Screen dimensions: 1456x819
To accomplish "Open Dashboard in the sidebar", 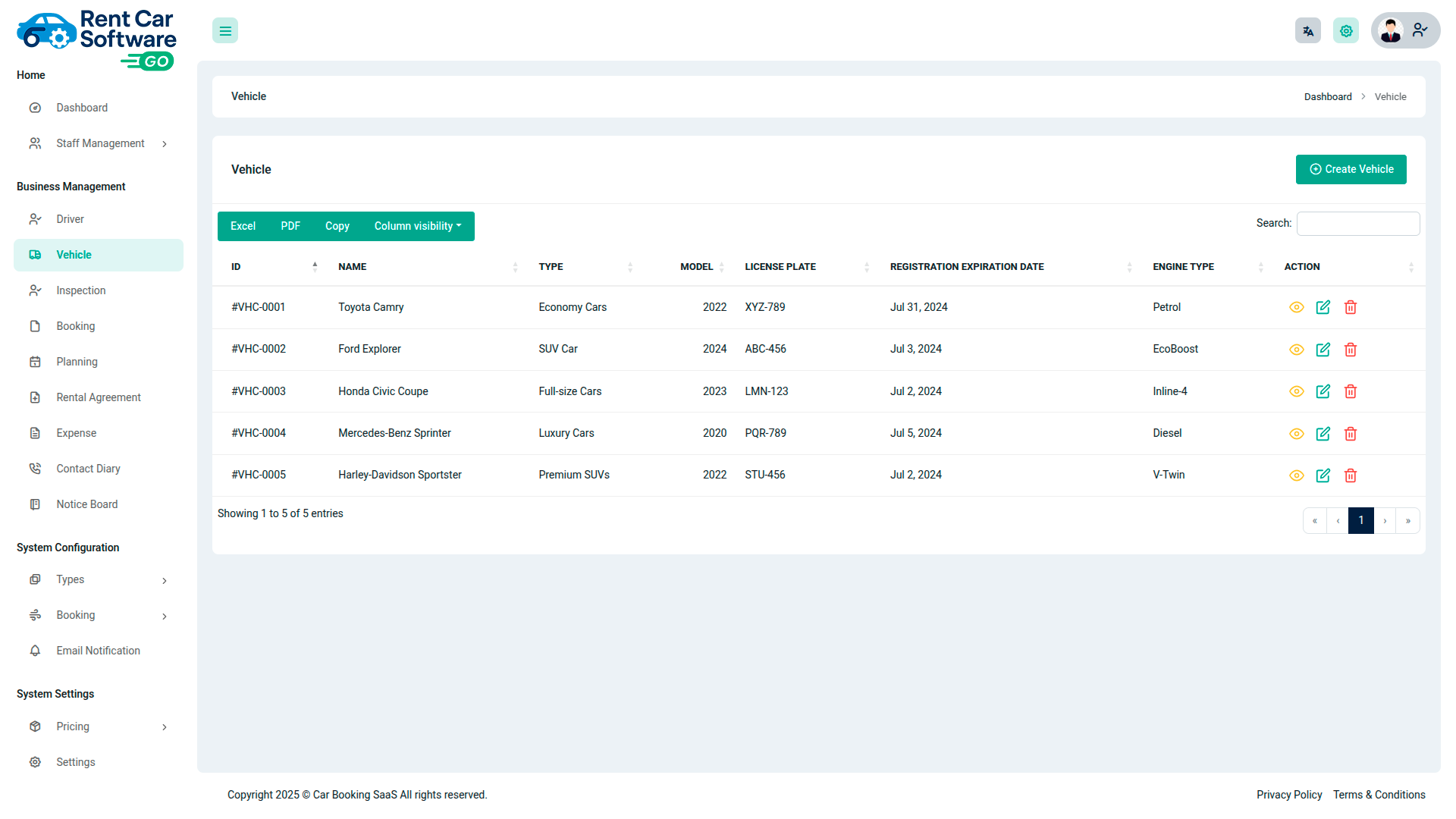I will pos(99,108).
